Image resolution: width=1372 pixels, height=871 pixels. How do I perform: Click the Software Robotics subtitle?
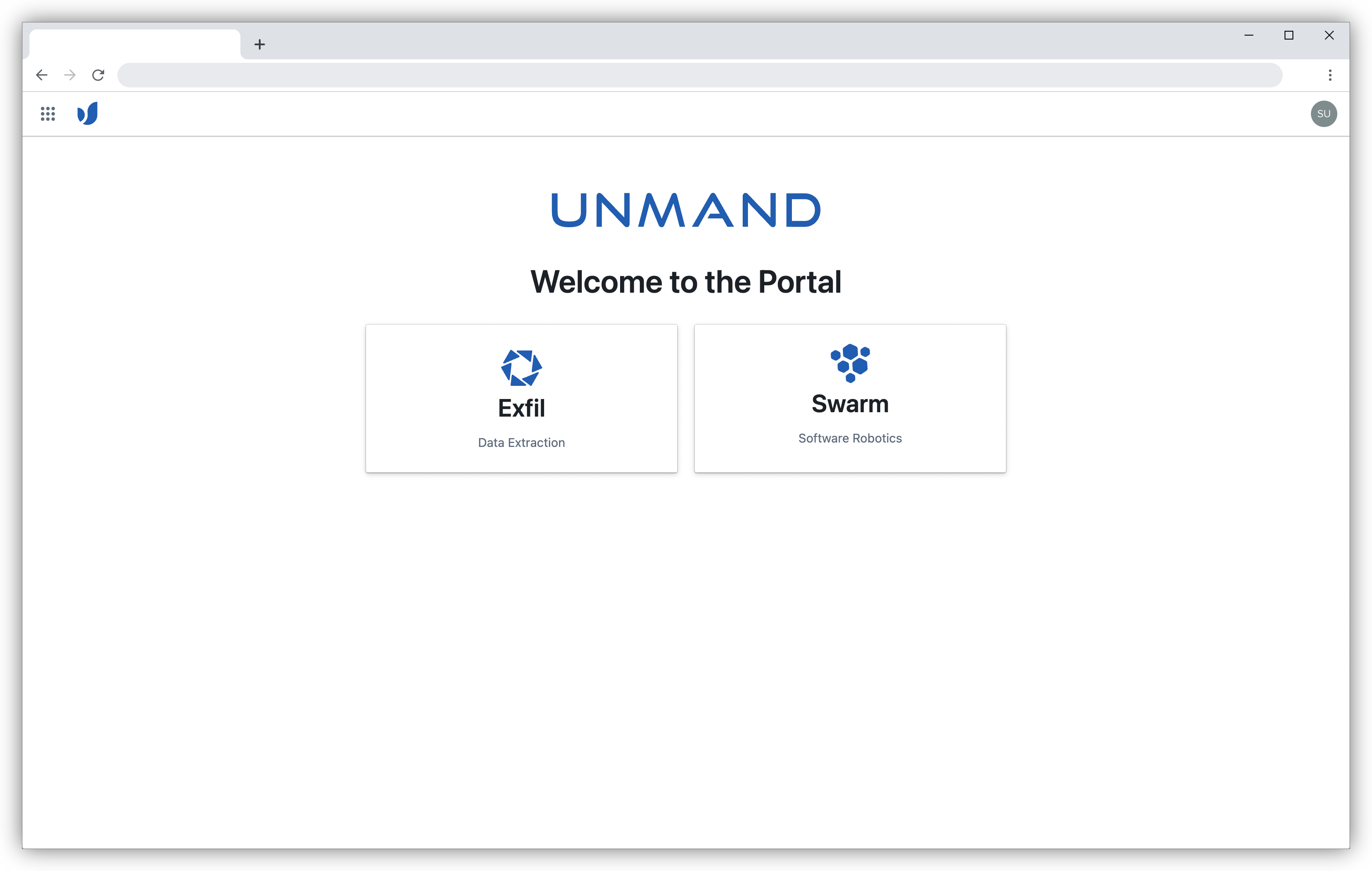[850, 438]
